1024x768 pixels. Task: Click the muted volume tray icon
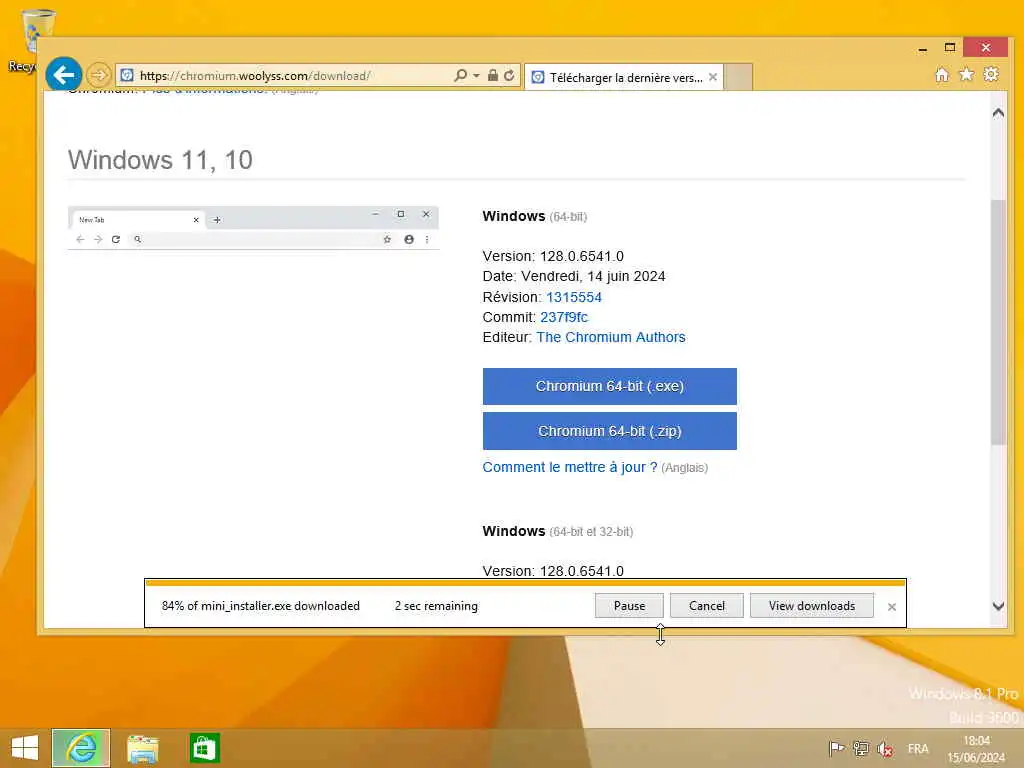coord(886,748)
